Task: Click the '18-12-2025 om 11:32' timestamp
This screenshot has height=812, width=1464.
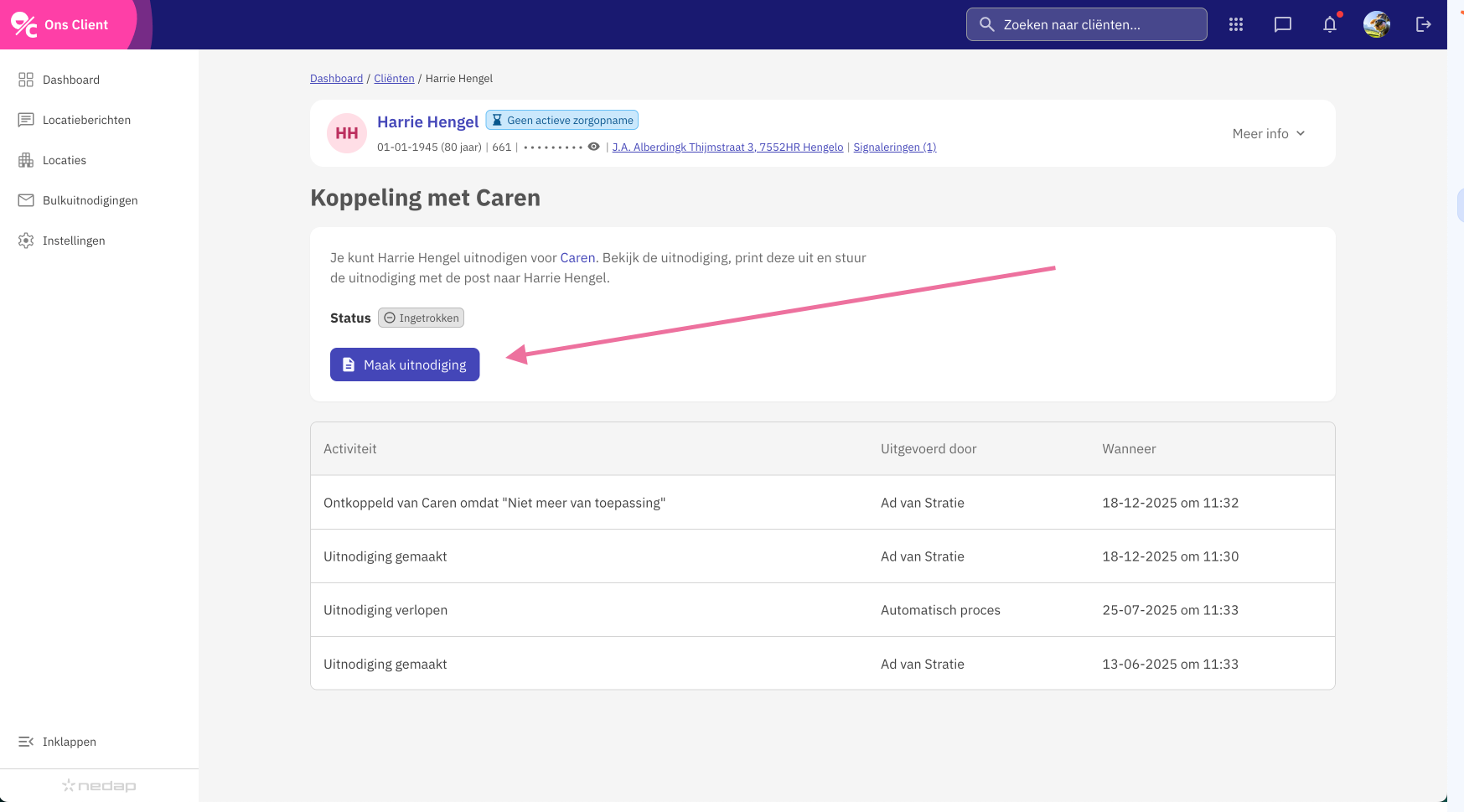Action: 1170,503
